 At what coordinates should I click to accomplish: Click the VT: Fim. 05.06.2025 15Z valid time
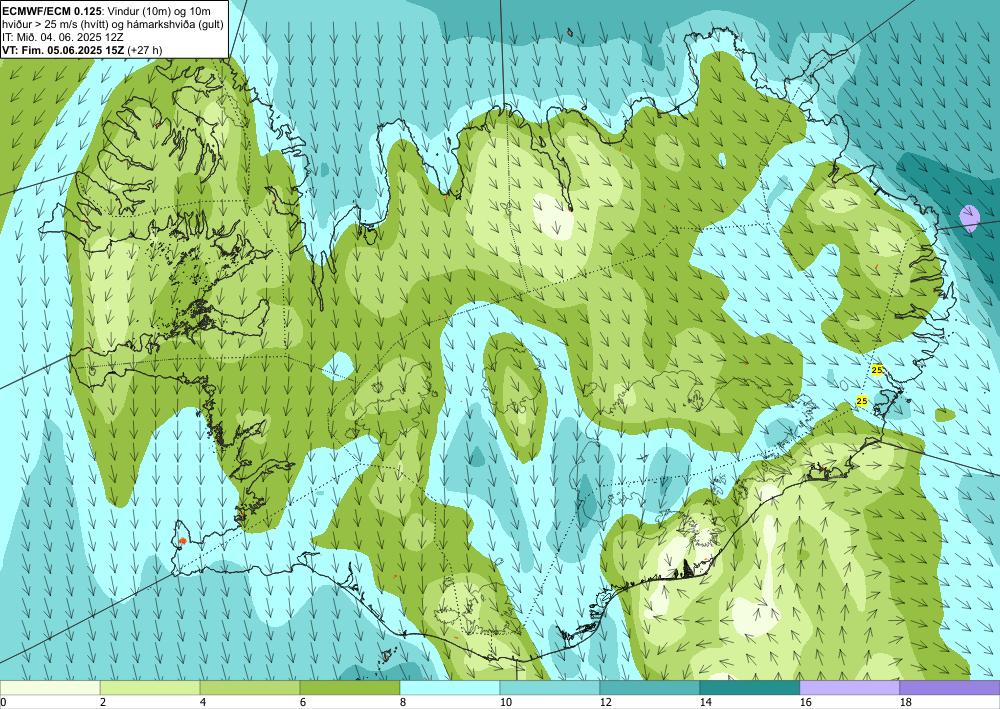tap(63, 50)
